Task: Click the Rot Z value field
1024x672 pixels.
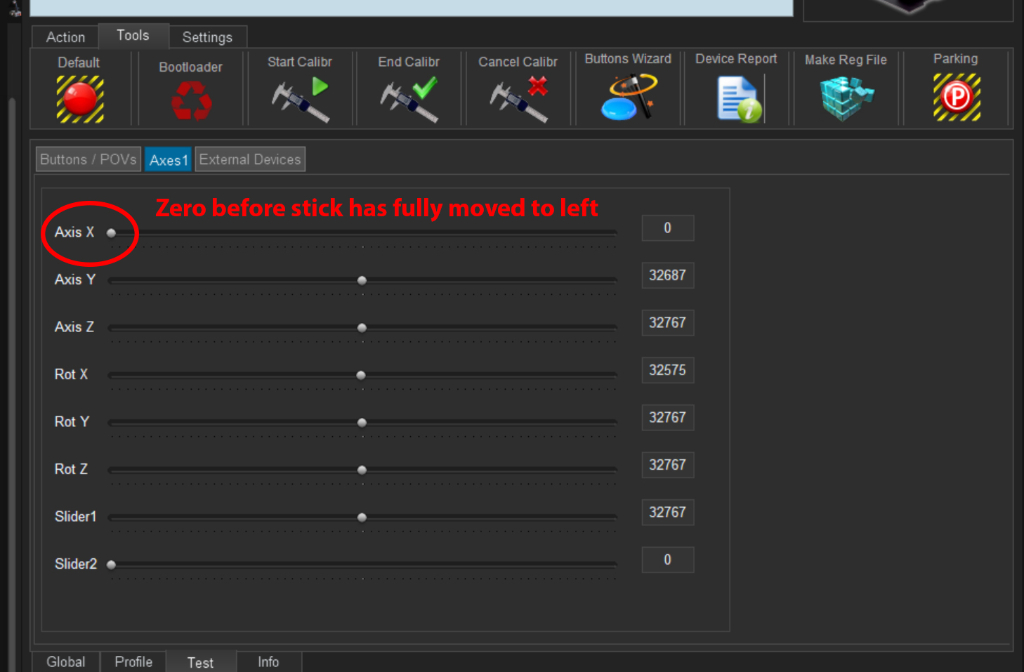Action: [x=667, y=465]
